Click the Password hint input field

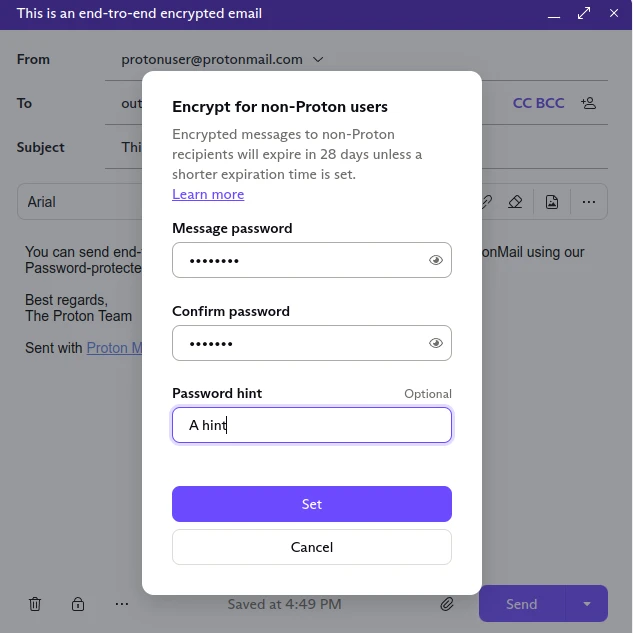(x=312, y=425)
